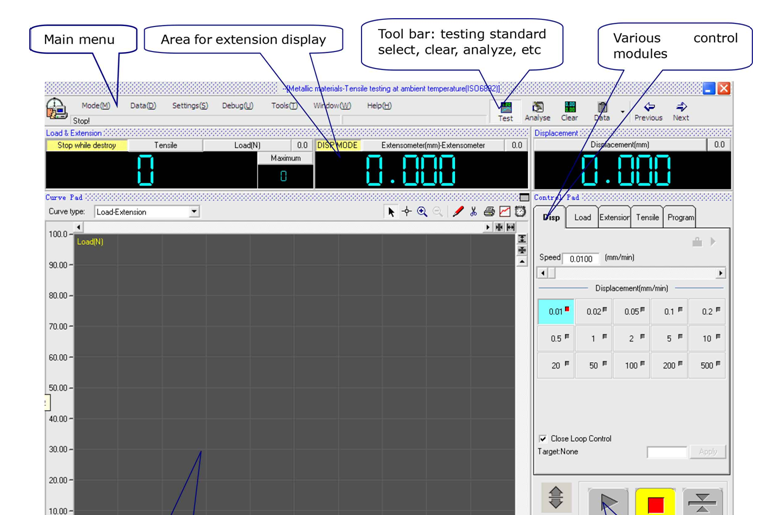Switch to the Tensile tab
Screen dimensions: 767x515
647,217
